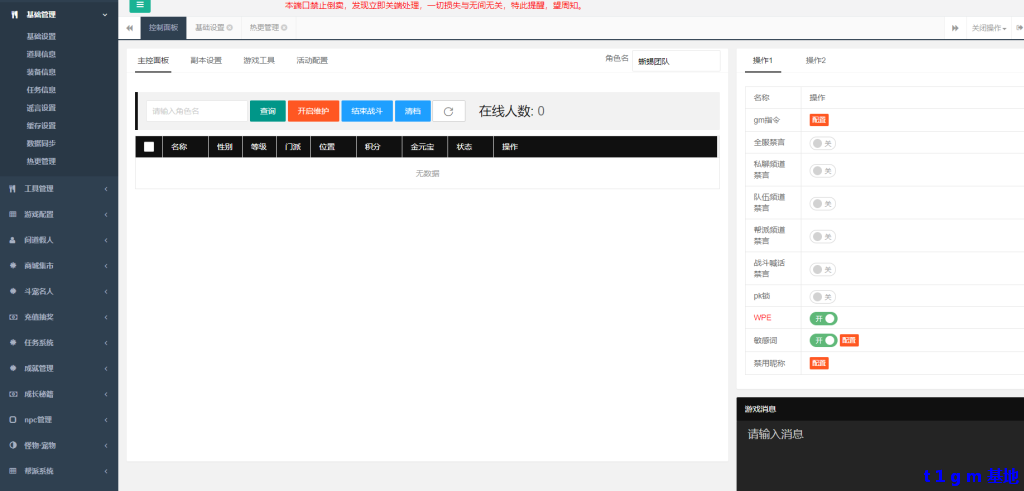
Task: Click the refresh icon button
Action: [449, 111]
